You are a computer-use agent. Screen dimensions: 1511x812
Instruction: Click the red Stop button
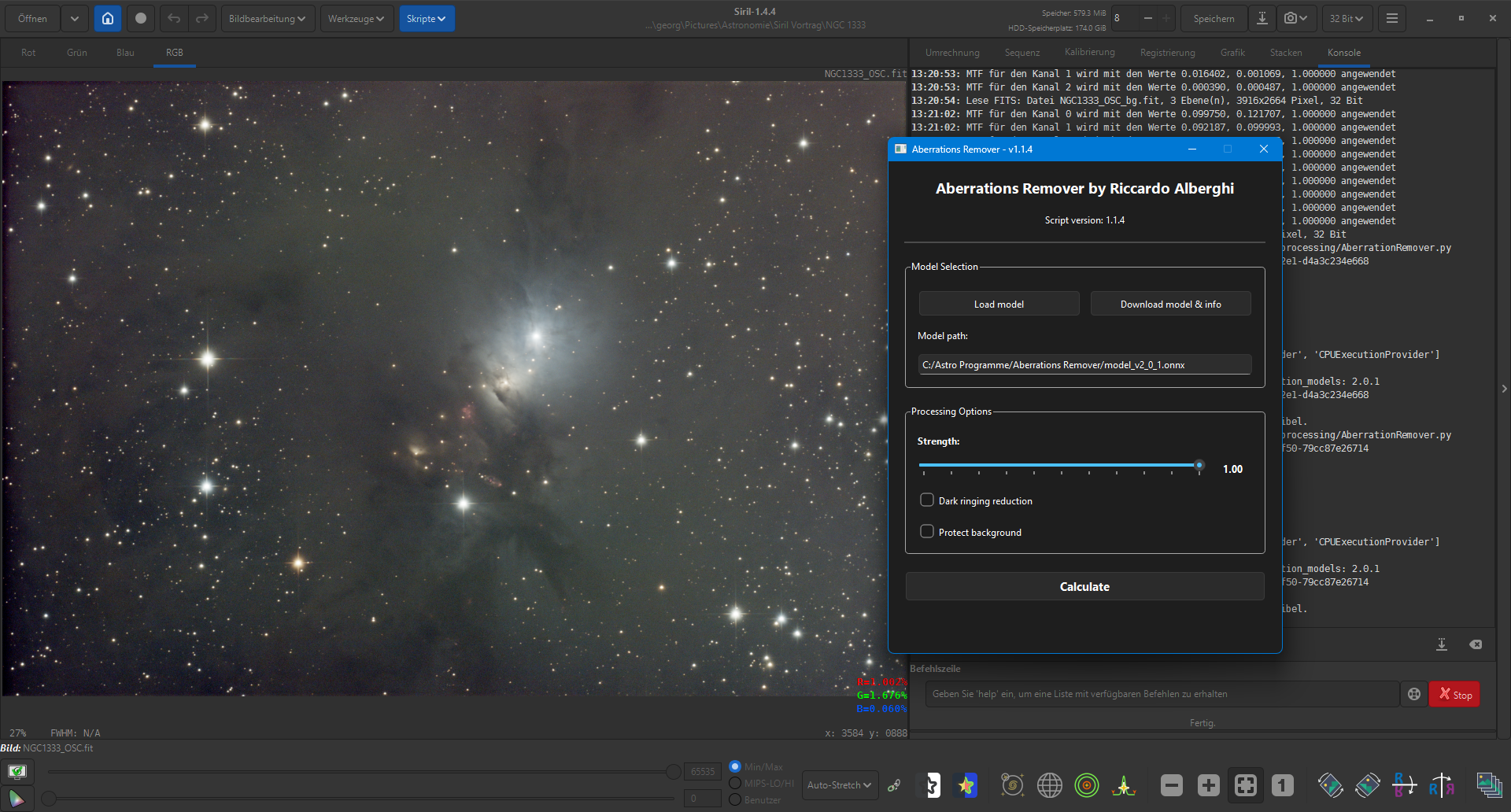(x=1454, y=694)
